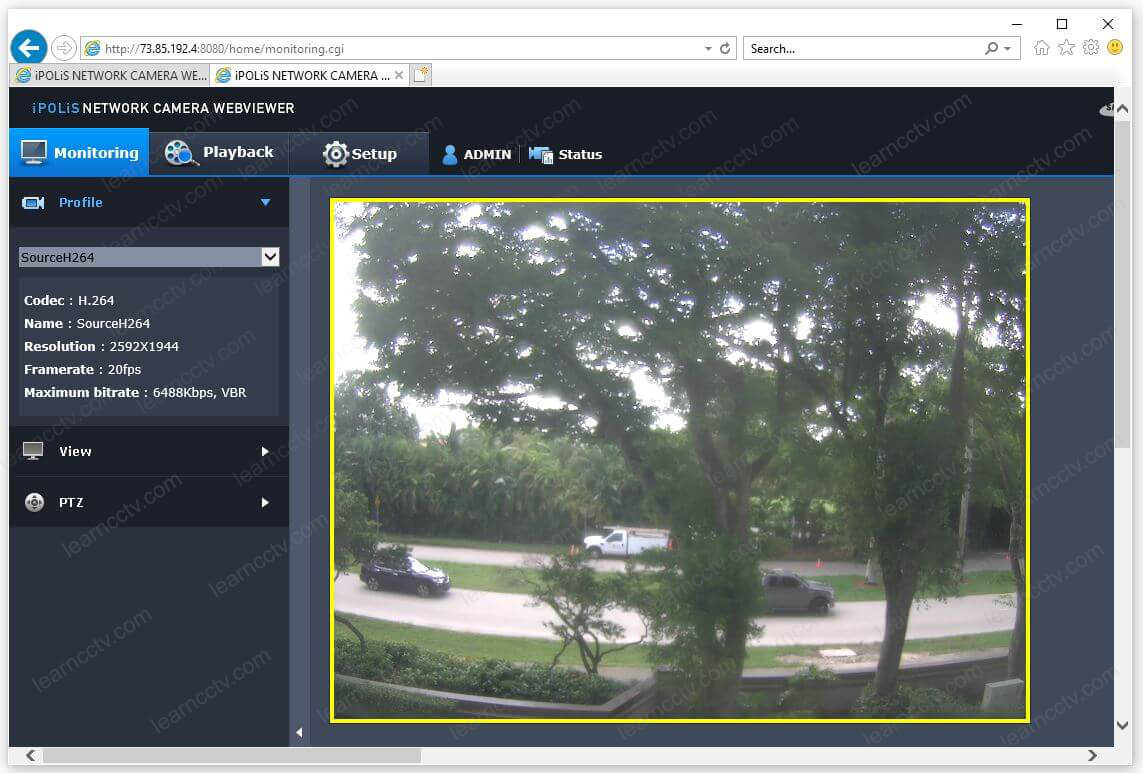Open browser settings gear icon
The width and height of the screenshot is (1143, 773).
1091,48
